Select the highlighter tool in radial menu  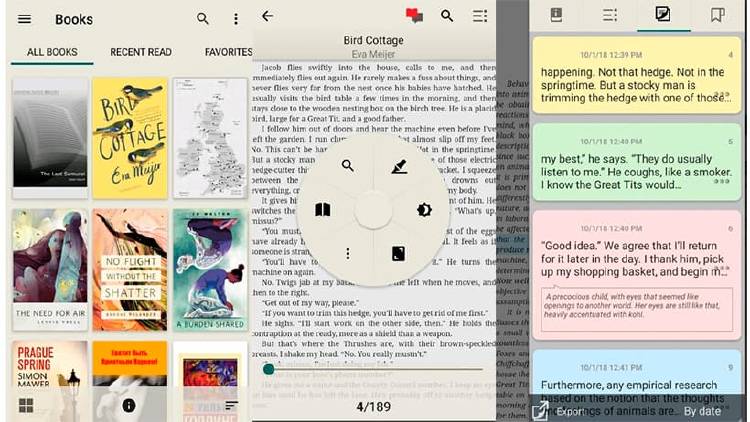click(x=399, y=167)
